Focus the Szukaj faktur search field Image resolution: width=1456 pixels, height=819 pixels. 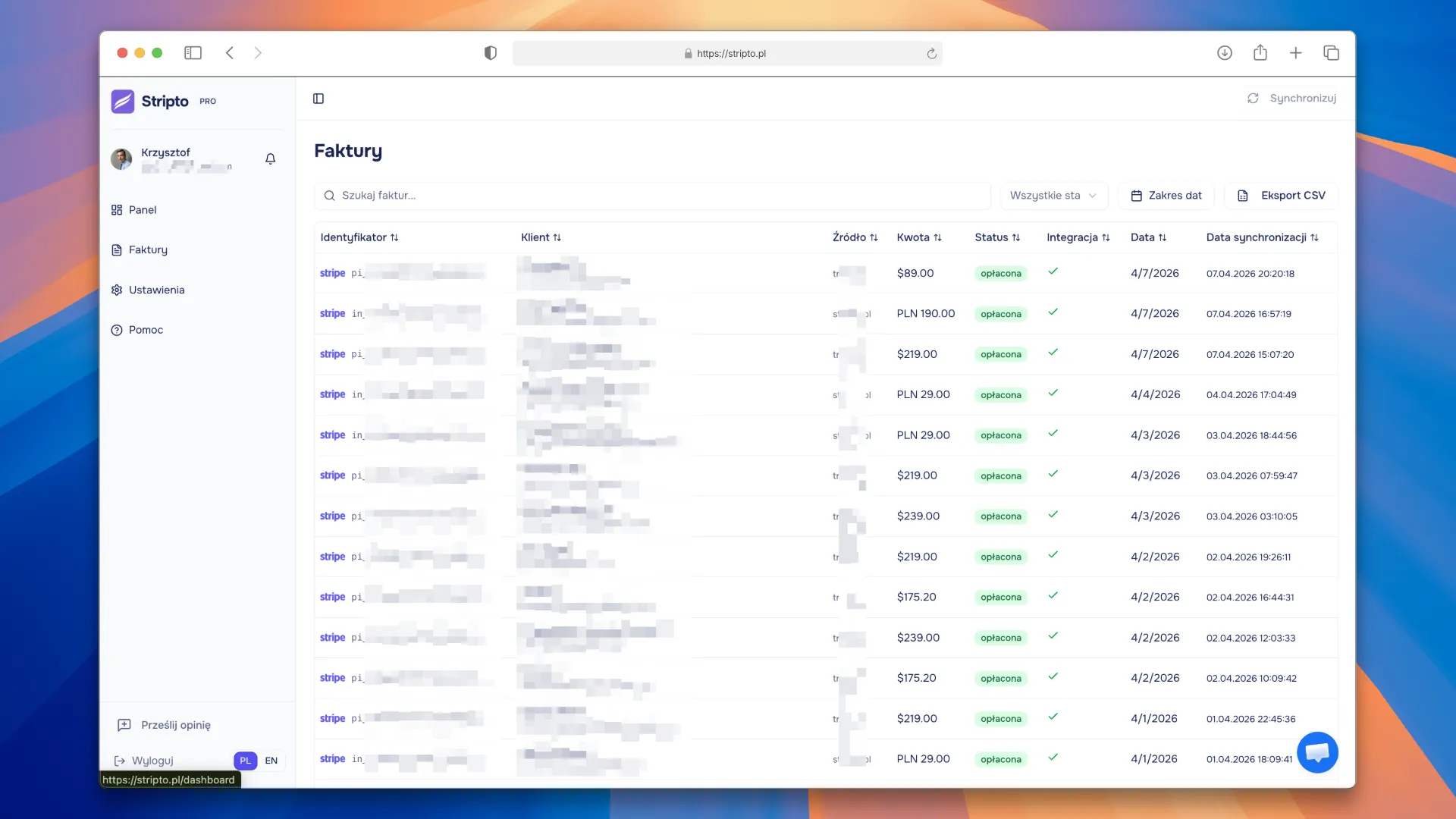[x=652, y=196]
